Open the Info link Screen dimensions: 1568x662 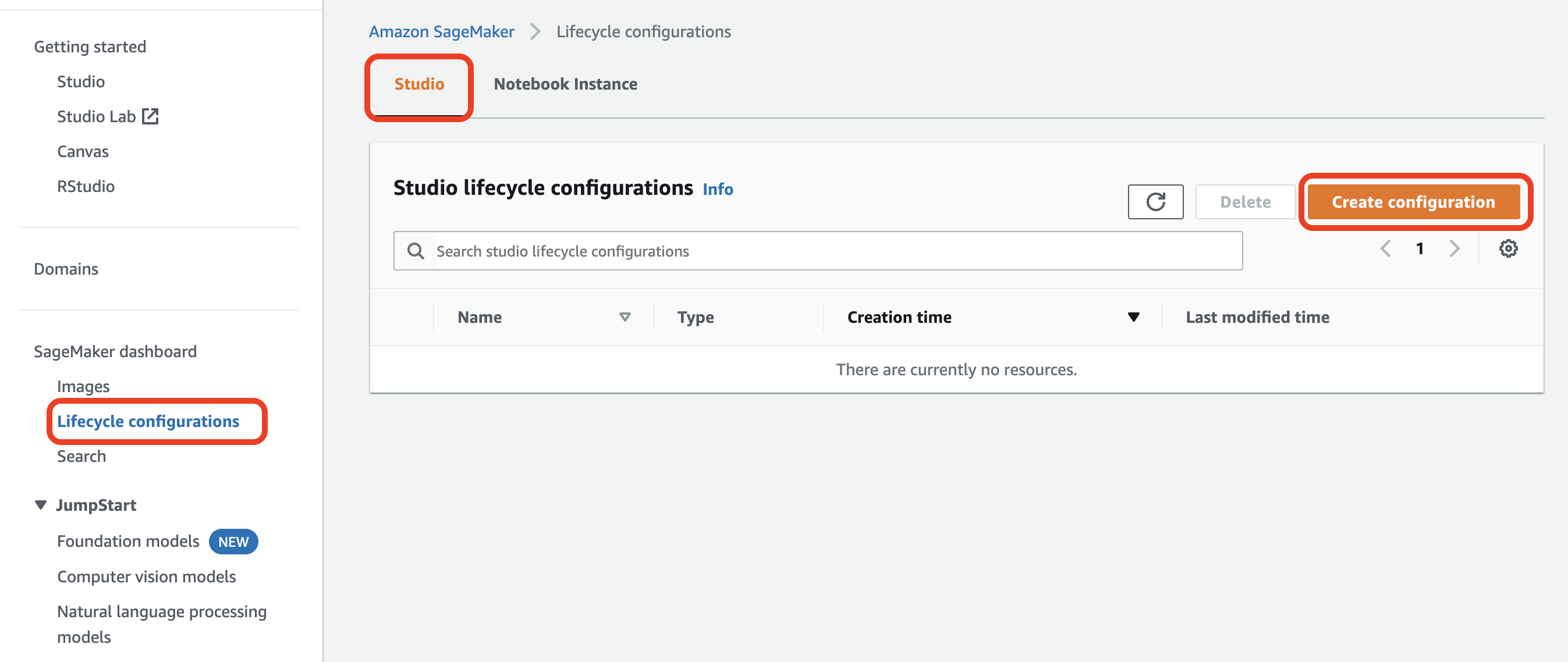pos(717,189)
